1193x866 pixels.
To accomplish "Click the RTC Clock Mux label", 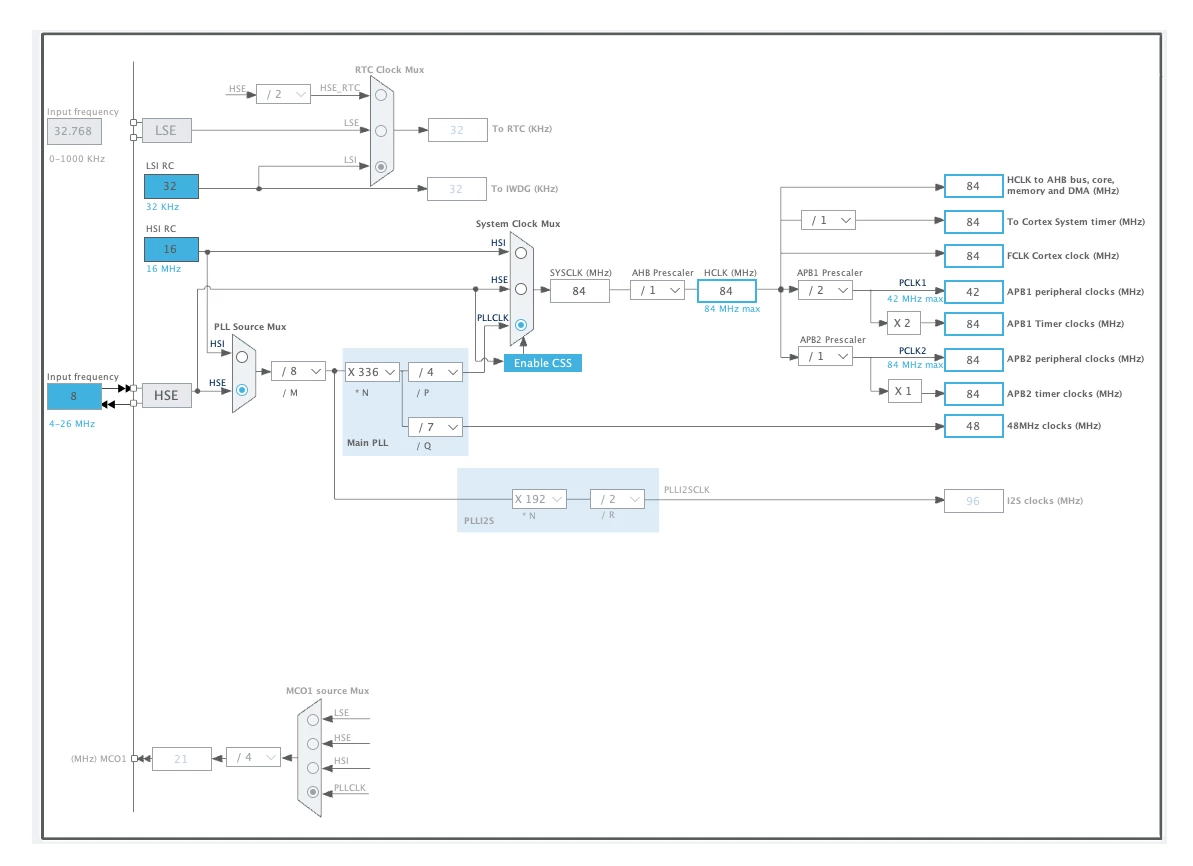I will click(x=390, y=69).
